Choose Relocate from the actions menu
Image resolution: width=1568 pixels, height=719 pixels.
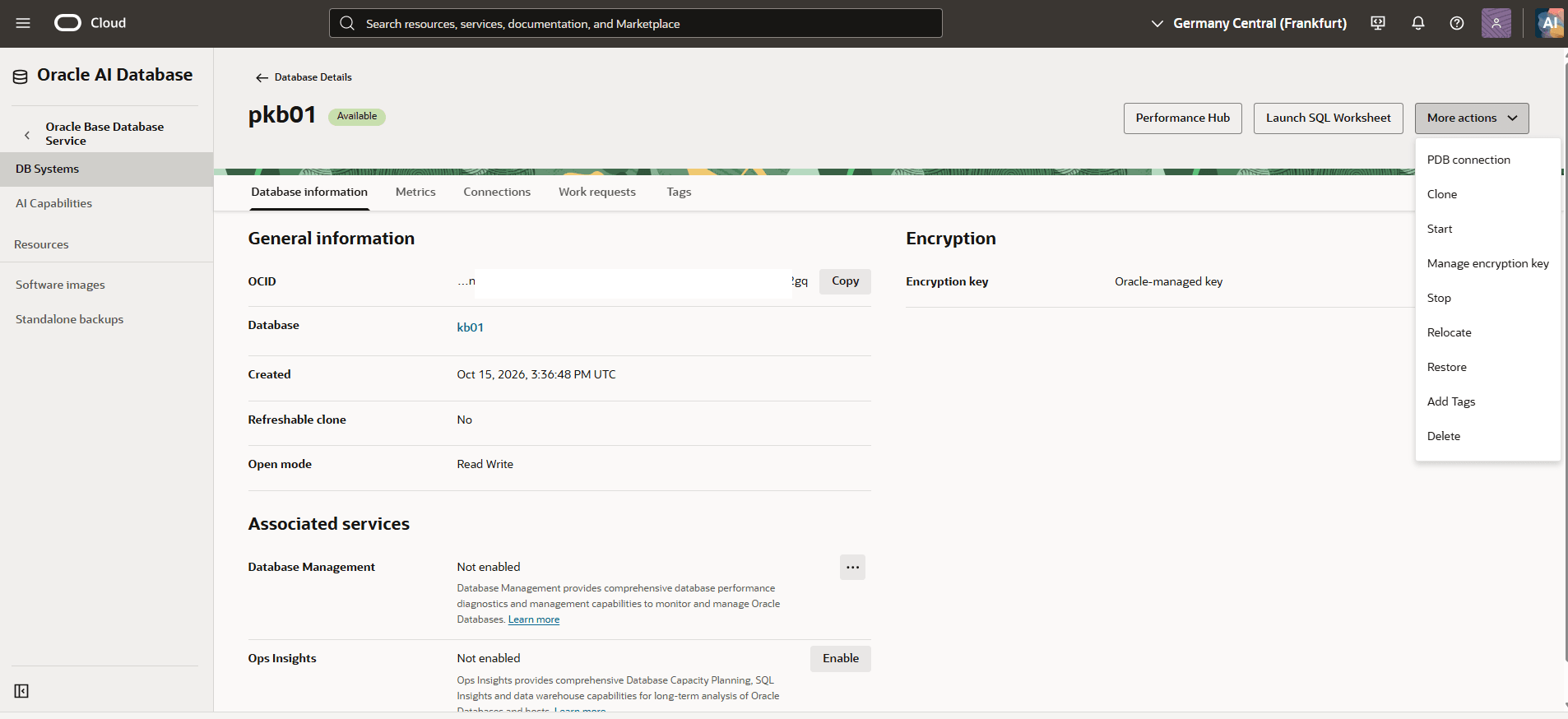coord(1487,332)
